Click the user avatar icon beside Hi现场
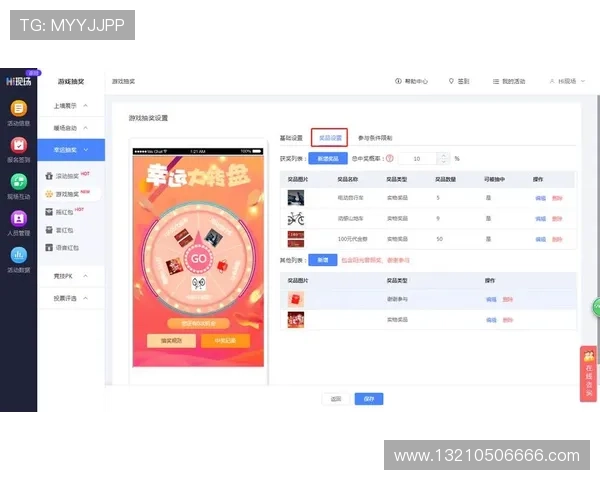Screen dimensions: 600x480 click(552, 81)
